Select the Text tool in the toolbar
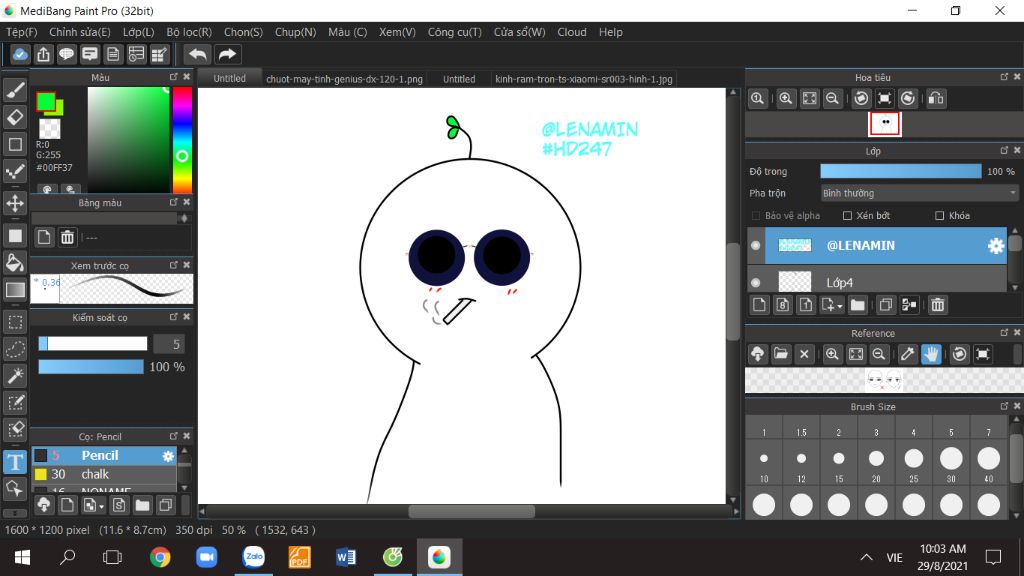This screenshot has height=576, width=1024. [15, 462]
